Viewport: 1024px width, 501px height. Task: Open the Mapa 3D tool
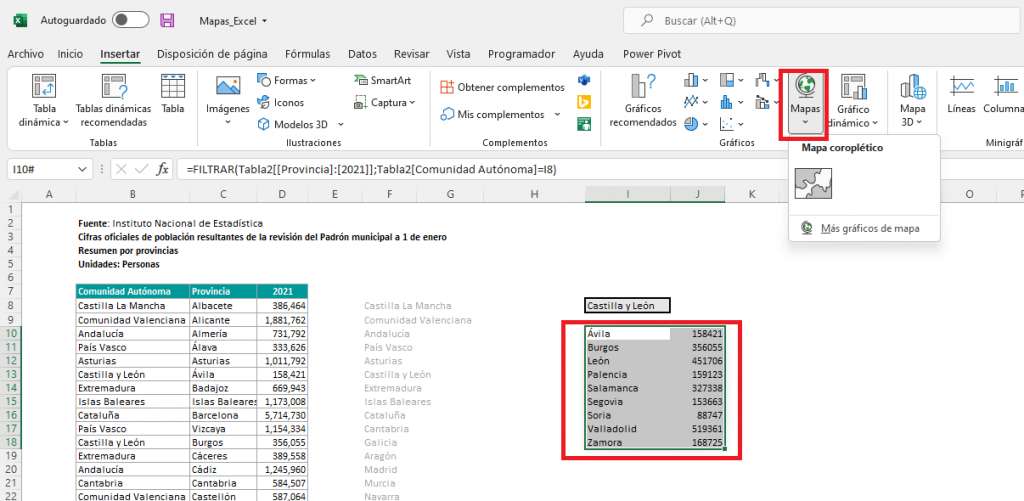point(912,88)
